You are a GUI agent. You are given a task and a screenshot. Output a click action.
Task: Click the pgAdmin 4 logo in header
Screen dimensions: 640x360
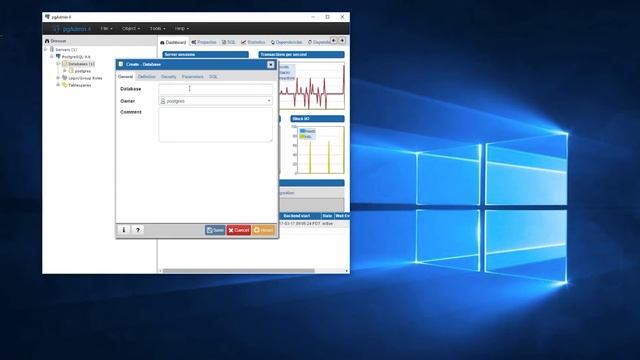pyautogui.click(x=71, y=29)
